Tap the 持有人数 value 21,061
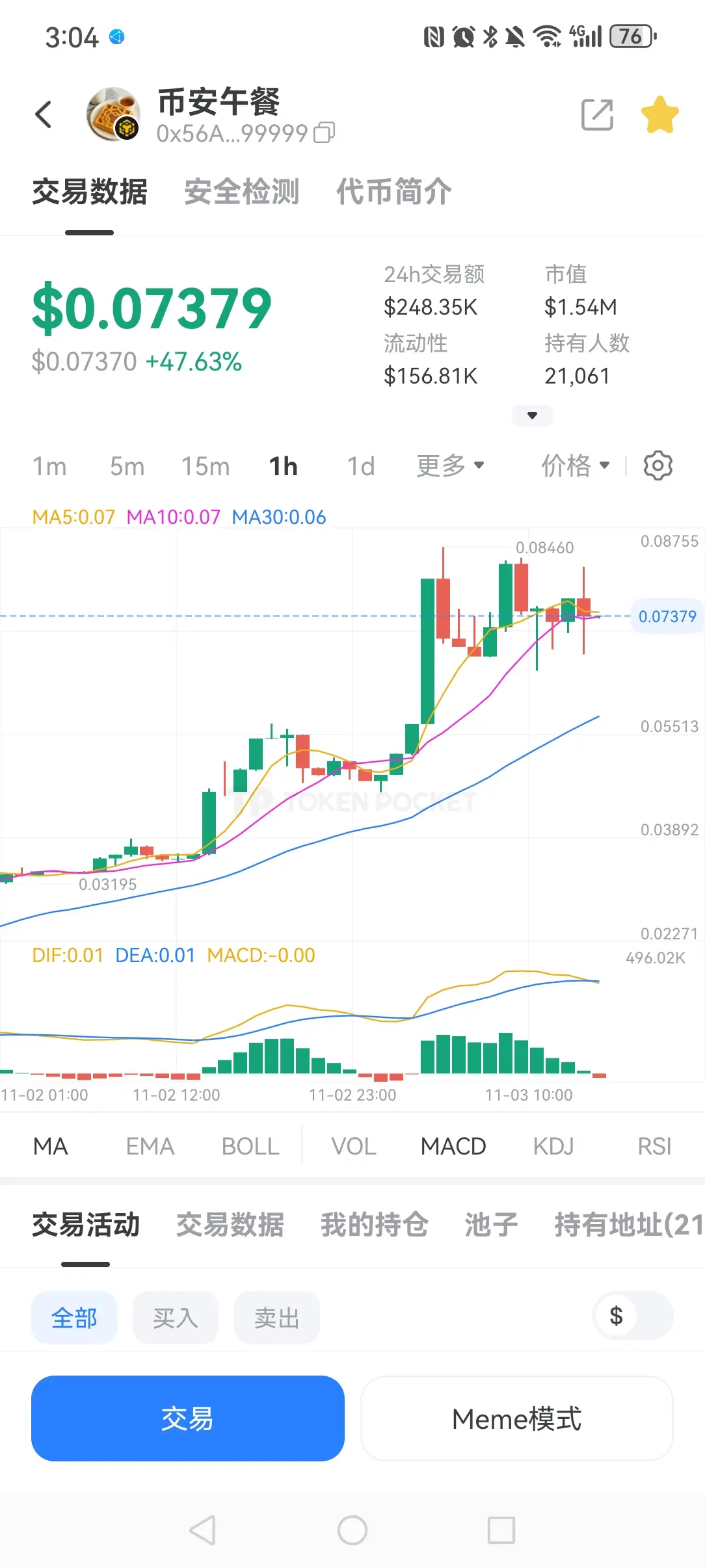 click(578, 376)
